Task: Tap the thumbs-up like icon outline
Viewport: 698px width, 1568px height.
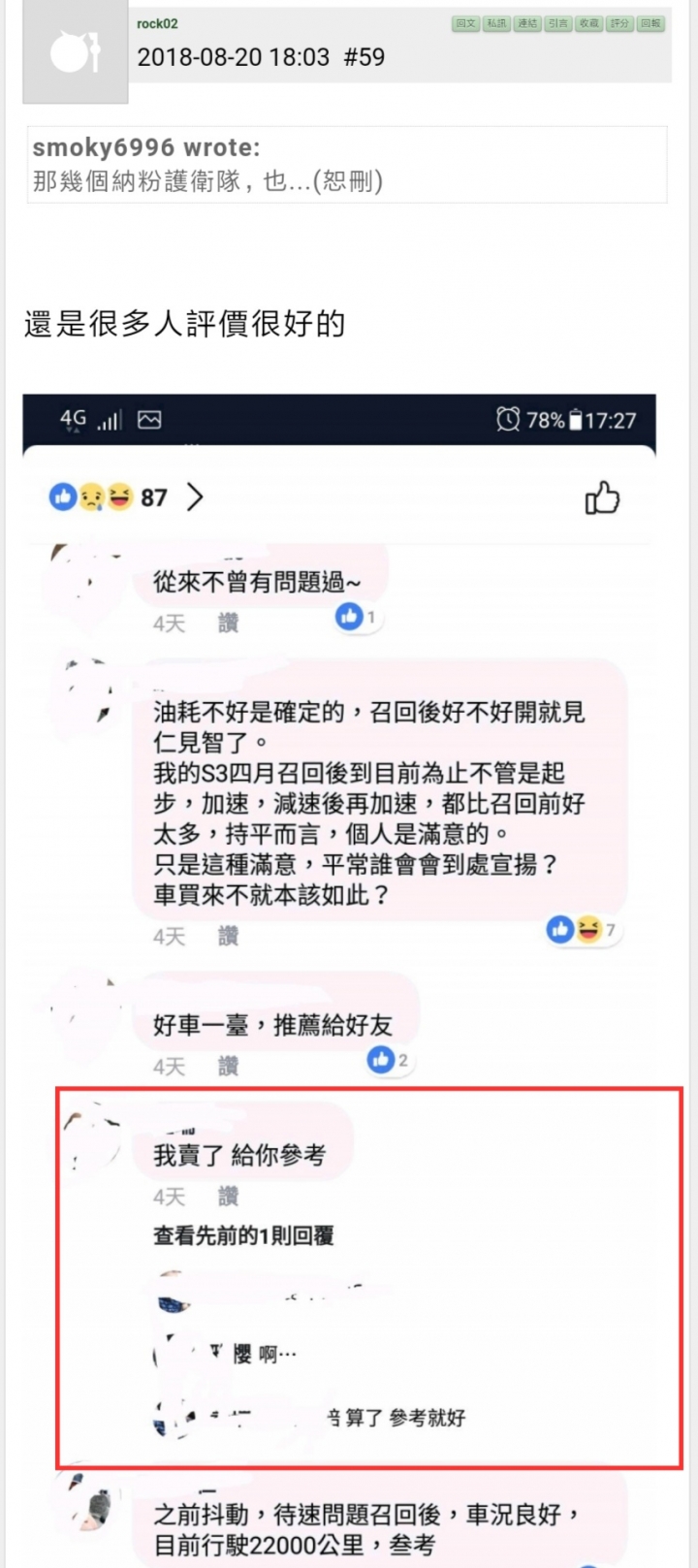Action: tap(602, 497)
